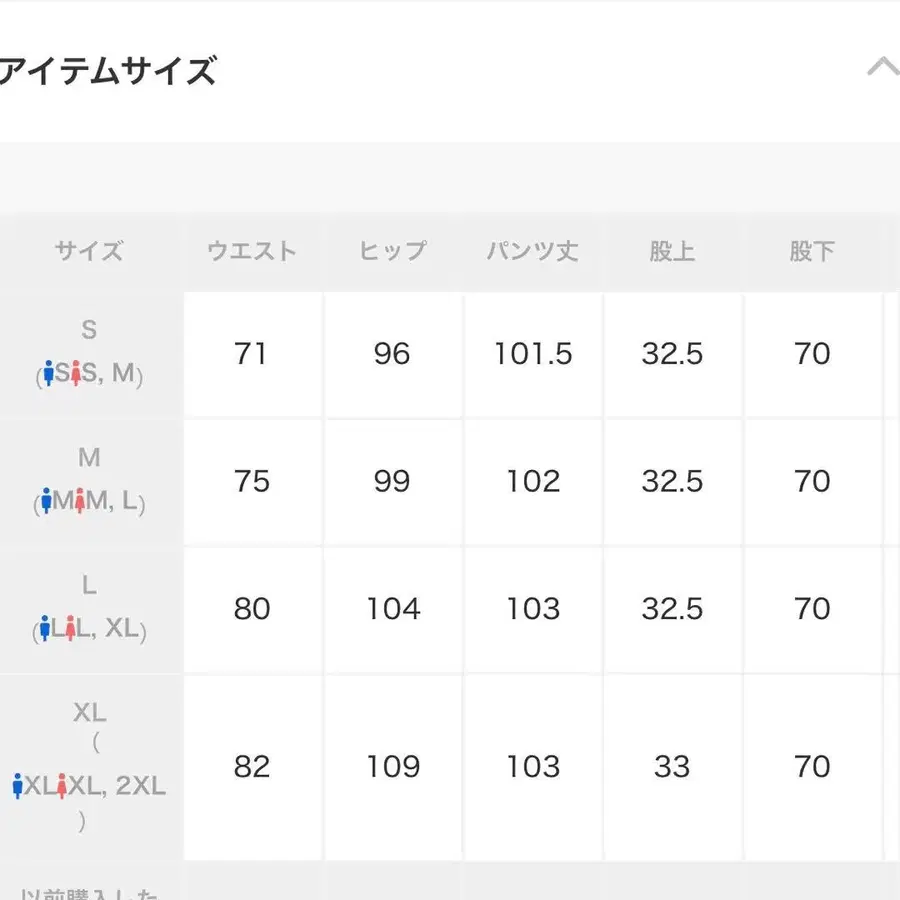This screenshot has width=900, height=900.
Task: Click the ウエスト column header
Action: 252,252
